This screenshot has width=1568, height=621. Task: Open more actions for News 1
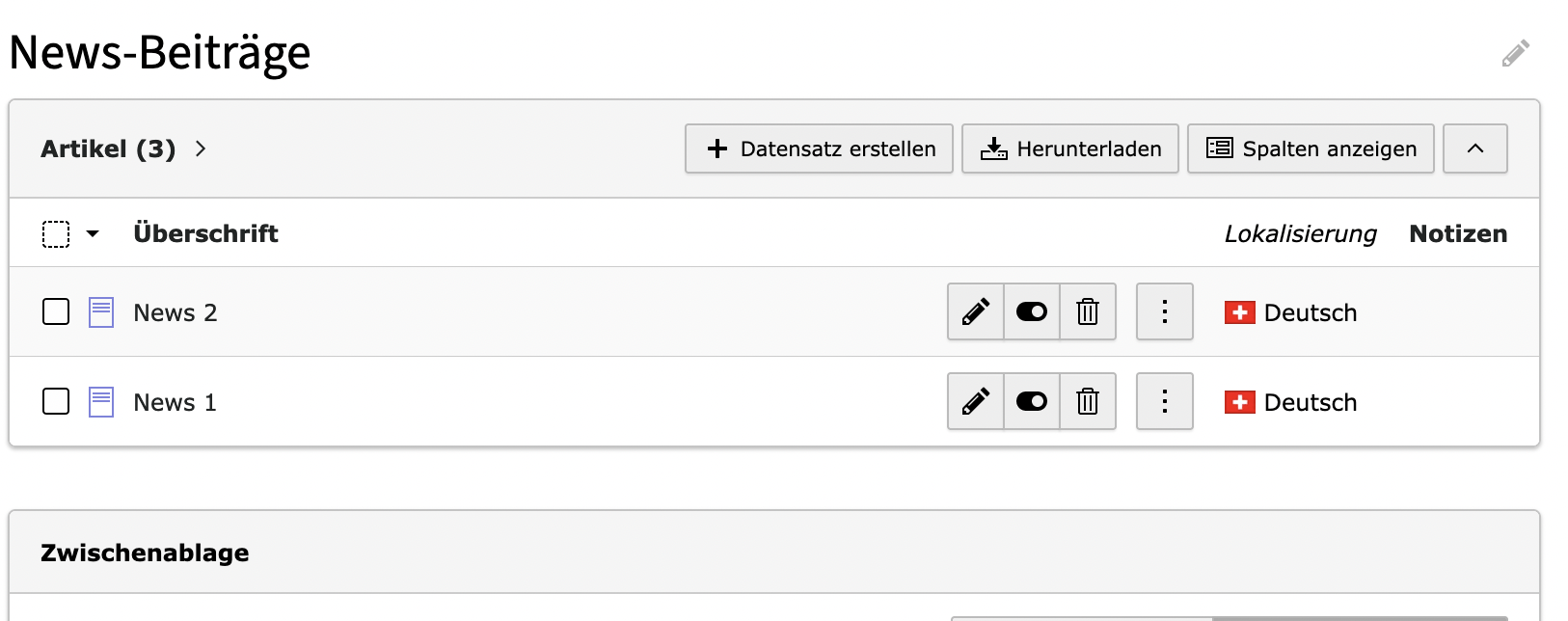pyautogui.click(x=1165, y=401)
